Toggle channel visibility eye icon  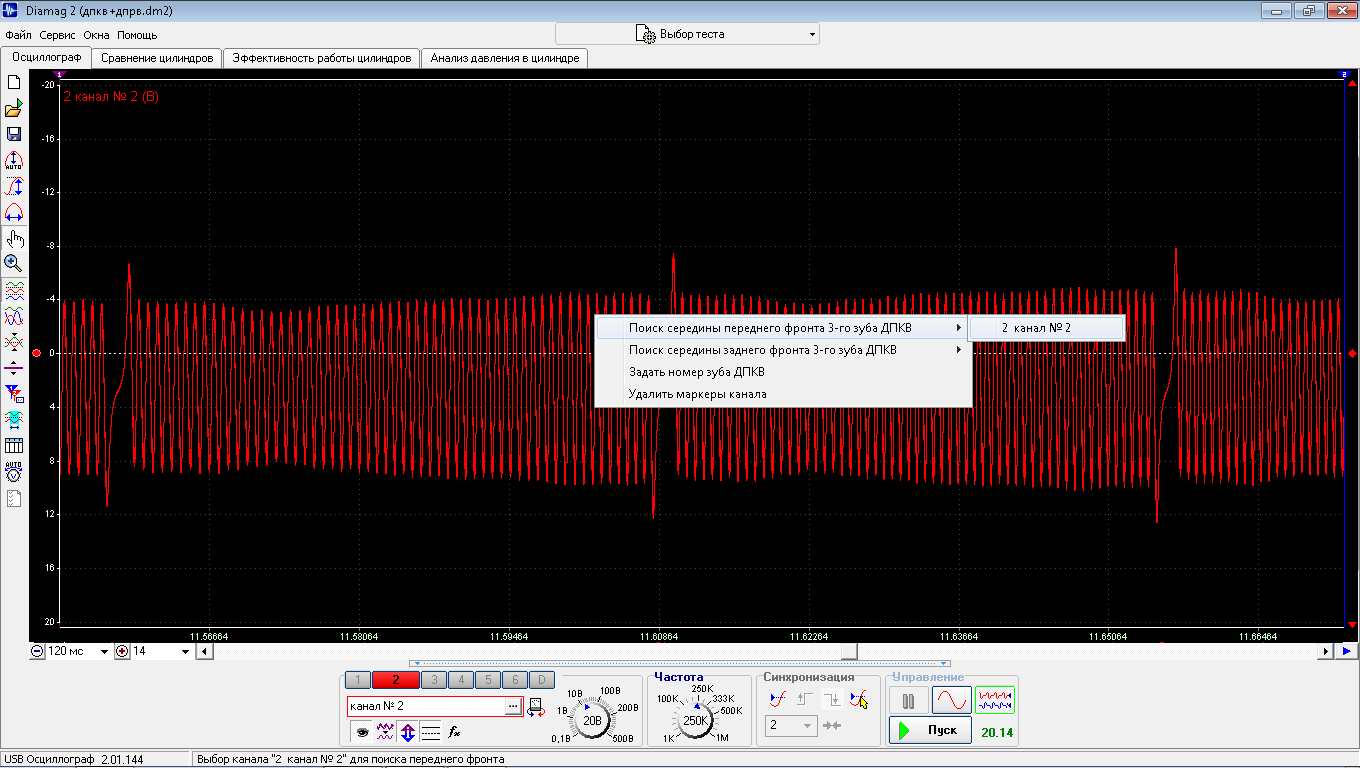point(361,732)
